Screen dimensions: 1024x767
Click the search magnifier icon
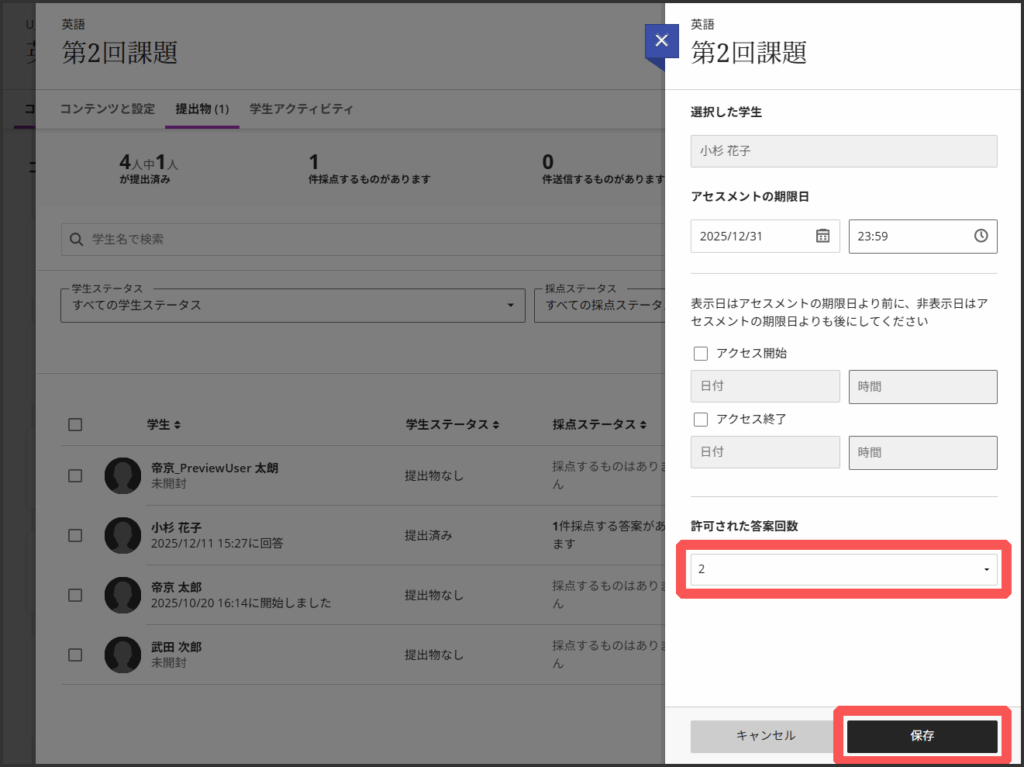pos(76,239)
